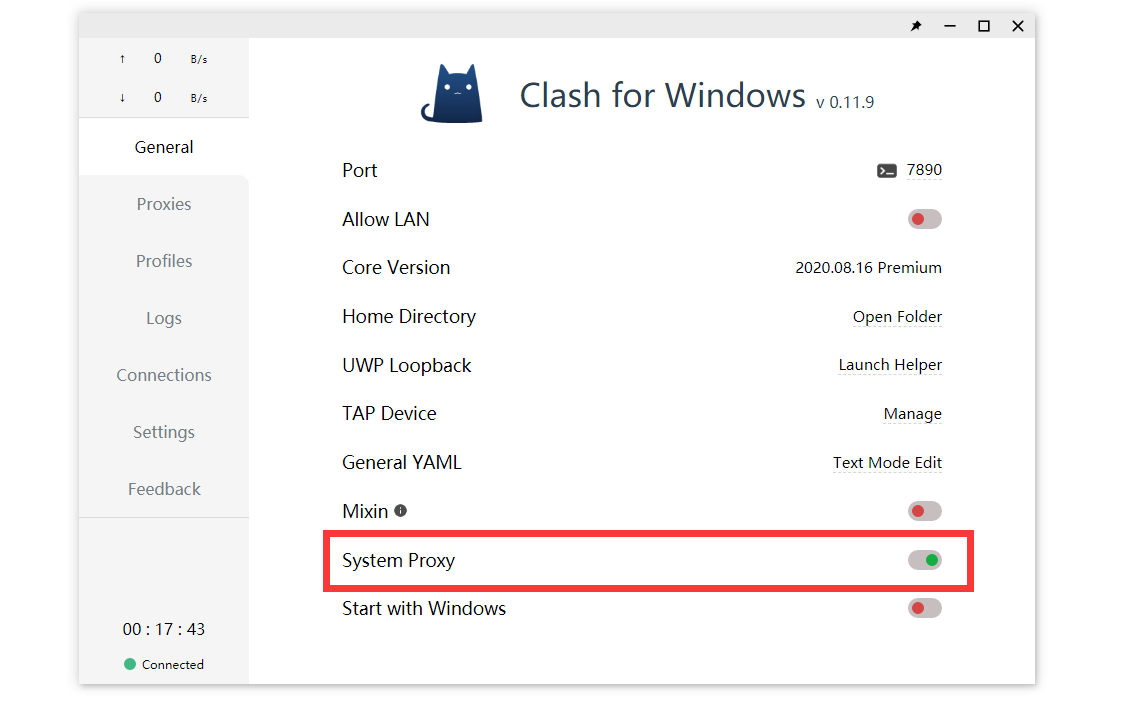This screenshot has width=1121, height=703.
Task: Click Open Folder for Home Directory
Action: (897, 317)
